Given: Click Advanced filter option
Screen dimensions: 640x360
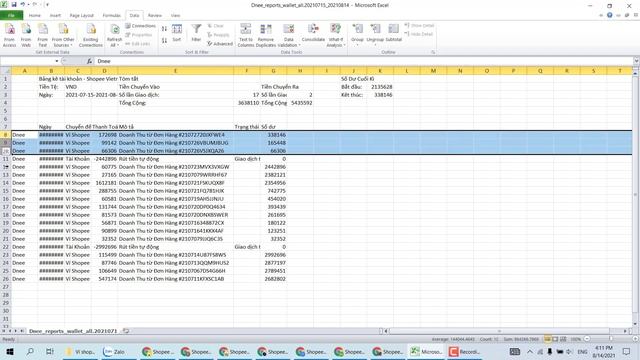Looking at the screenshot, I should [220, 44].
